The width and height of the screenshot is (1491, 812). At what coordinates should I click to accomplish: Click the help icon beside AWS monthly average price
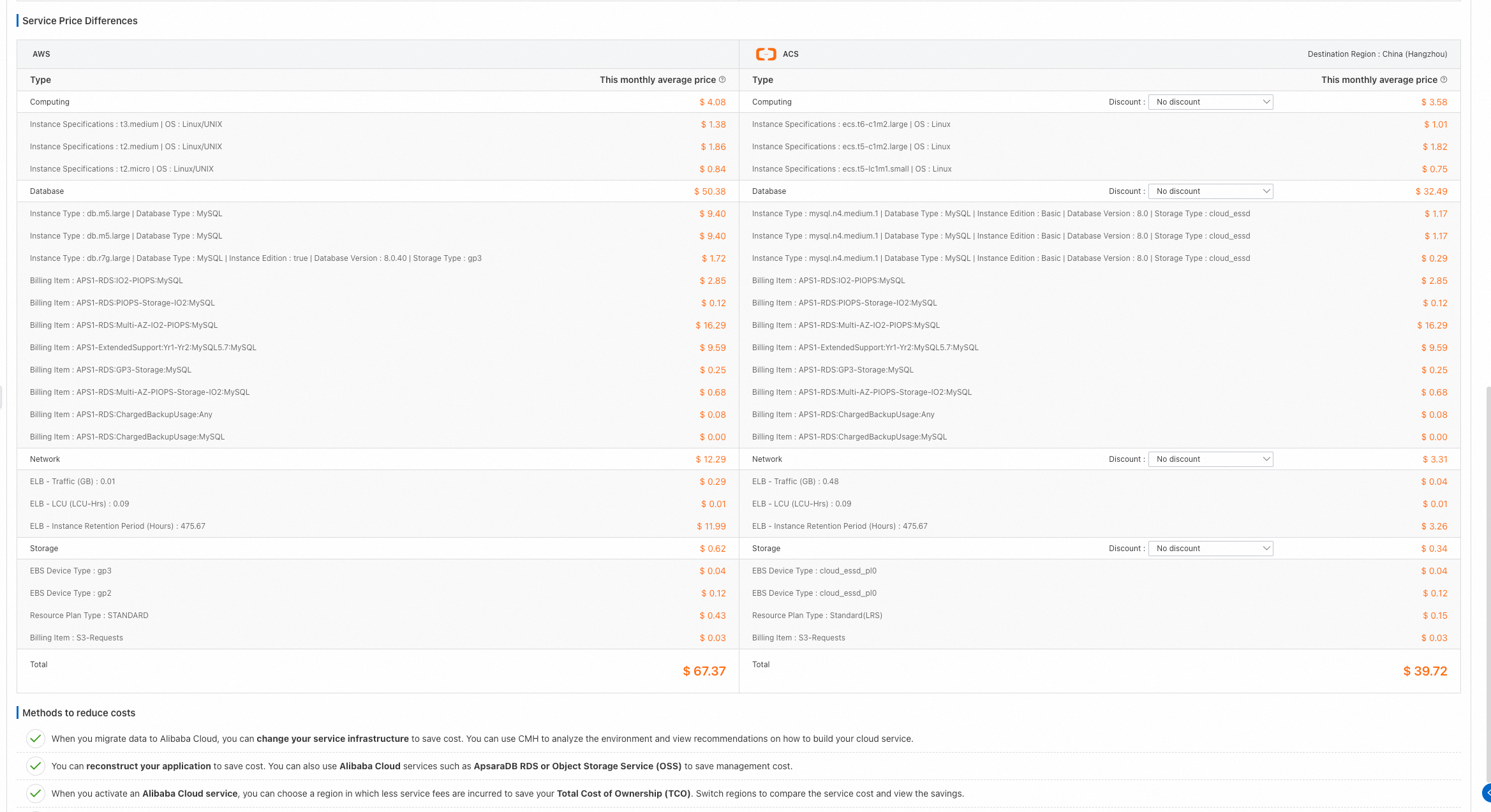click(x=722, y=80)
